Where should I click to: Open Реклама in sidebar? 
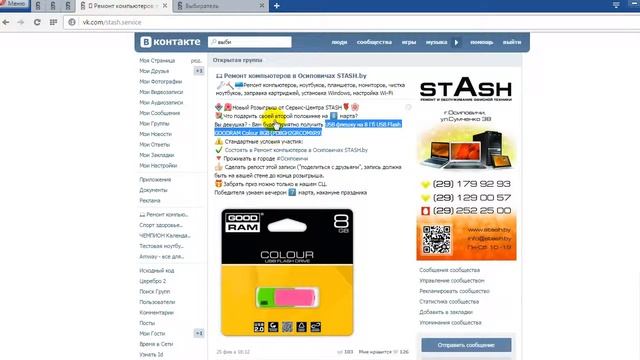click(150, 200)
